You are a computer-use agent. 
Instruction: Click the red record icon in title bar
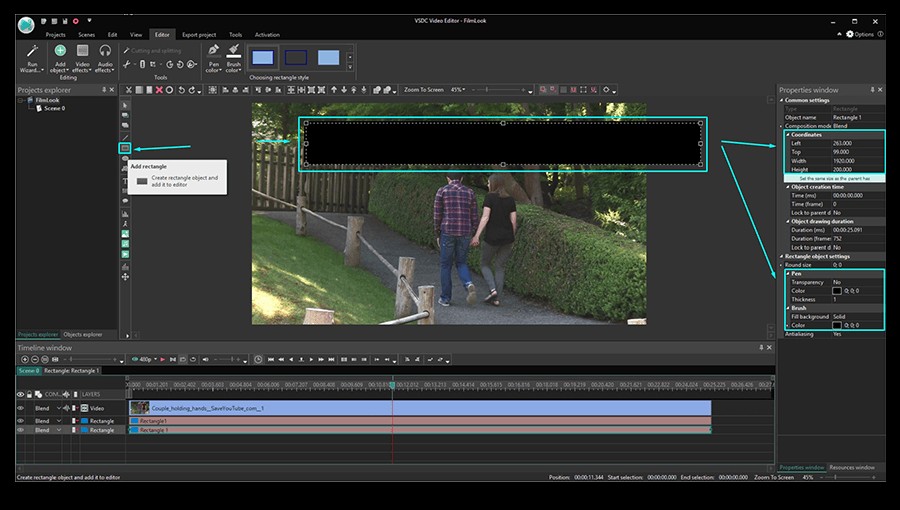coord(75,21)
